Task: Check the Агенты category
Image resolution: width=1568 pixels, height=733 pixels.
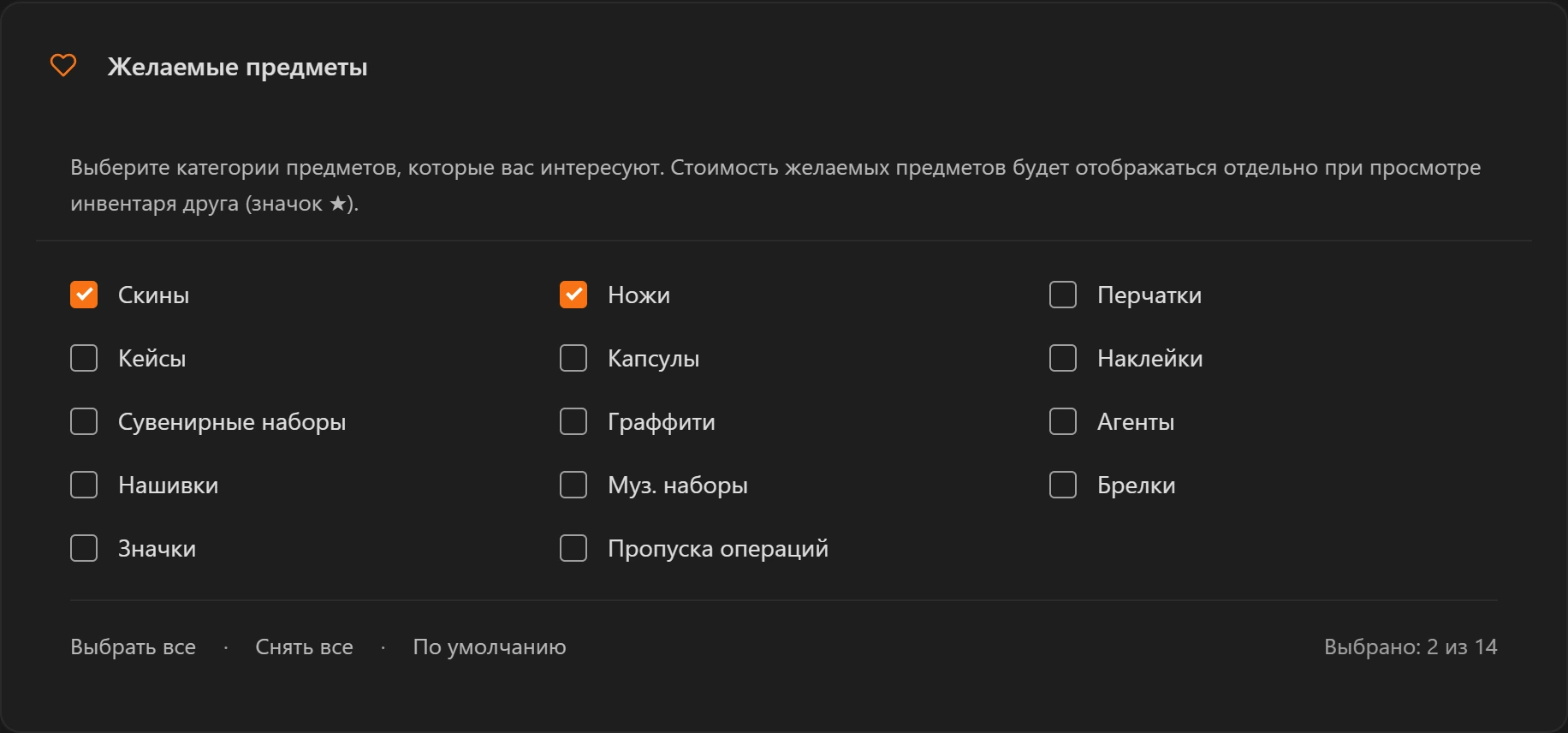Action: coord(1063,421)
